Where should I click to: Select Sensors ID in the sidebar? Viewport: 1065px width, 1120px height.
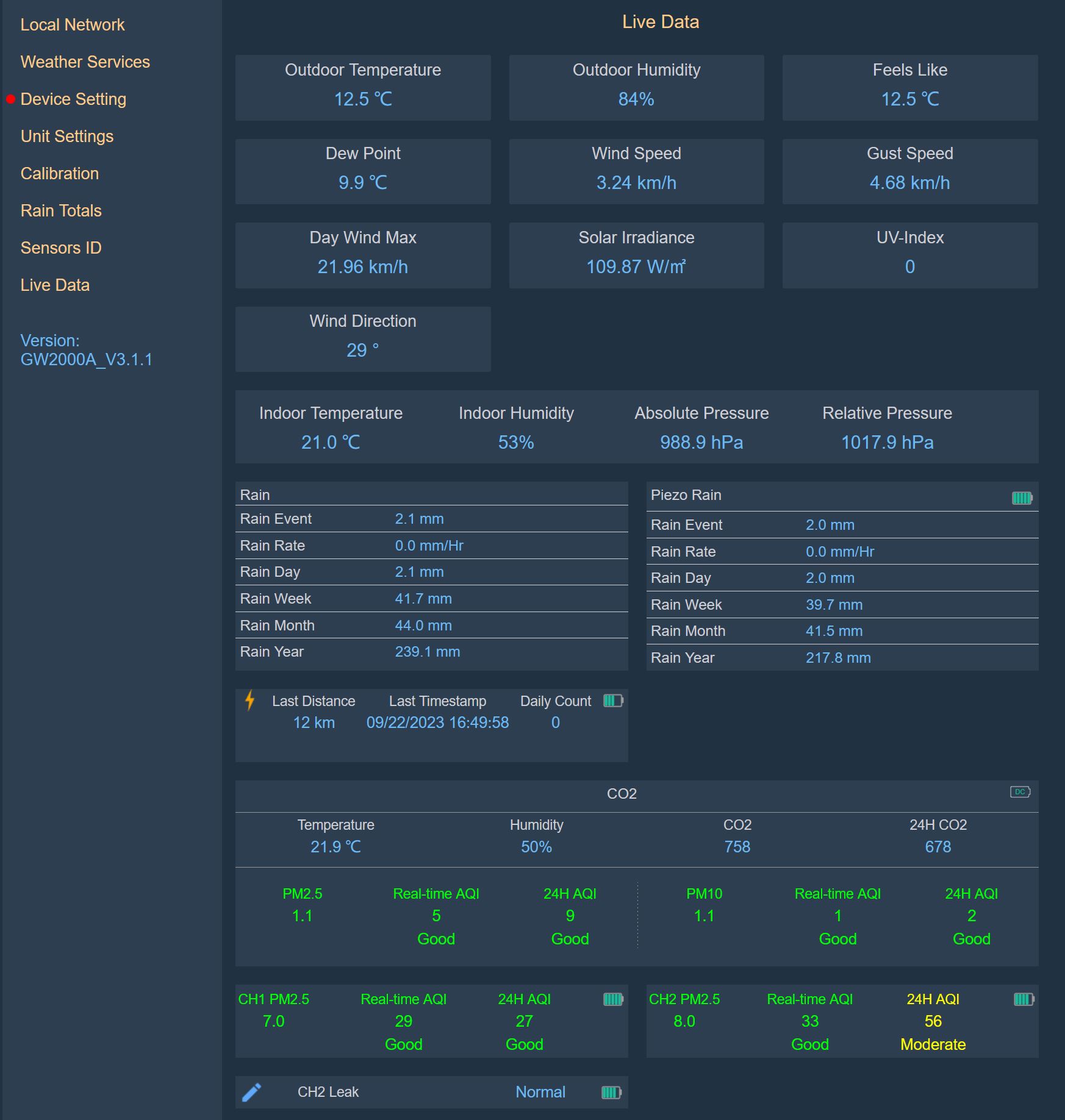[x=60, y=248]
